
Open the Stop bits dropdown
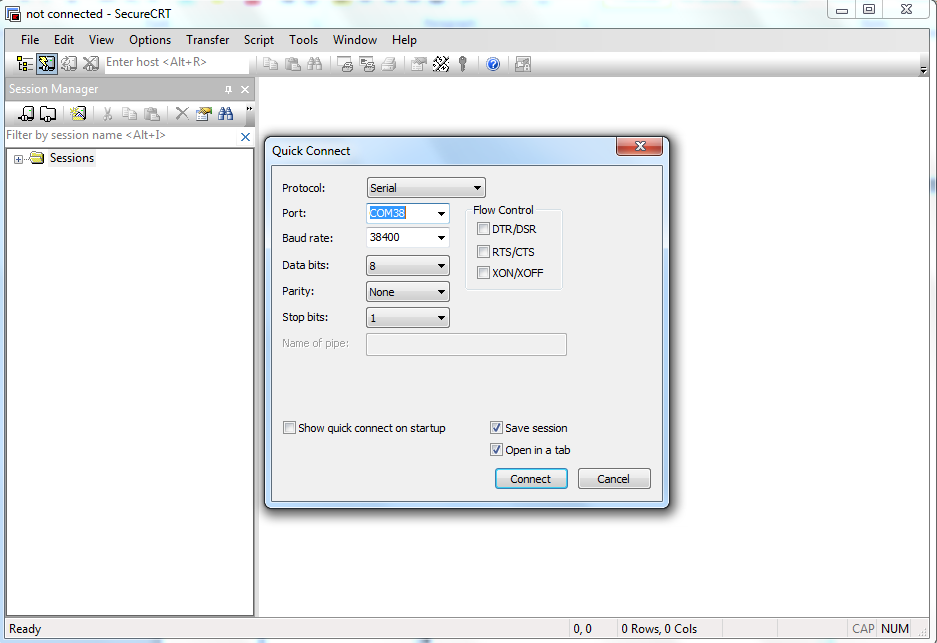pos(408,317)
